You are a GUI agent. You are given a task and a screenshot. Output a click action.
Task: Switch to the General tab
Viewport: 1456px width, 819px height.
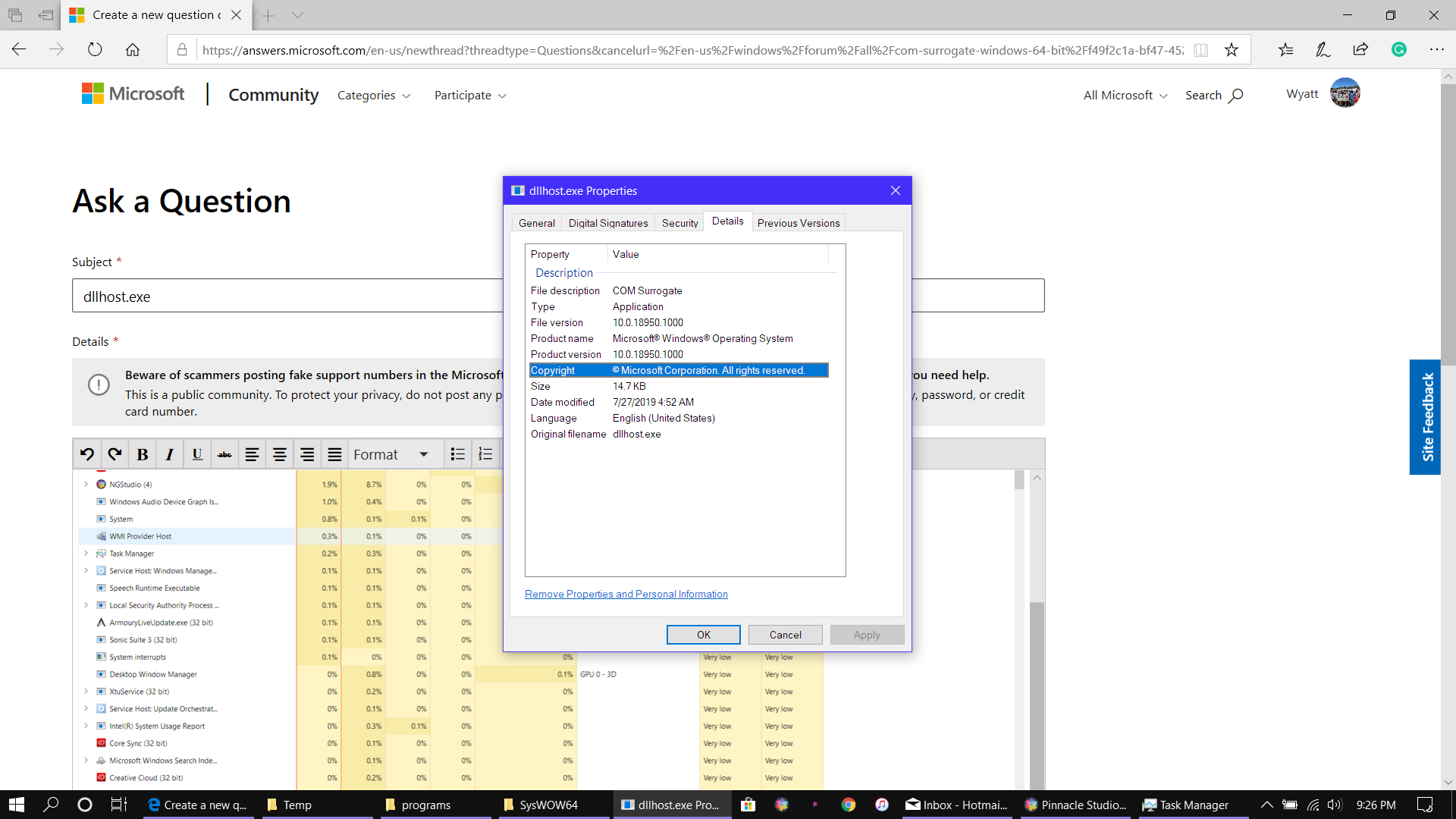[536, 223]
